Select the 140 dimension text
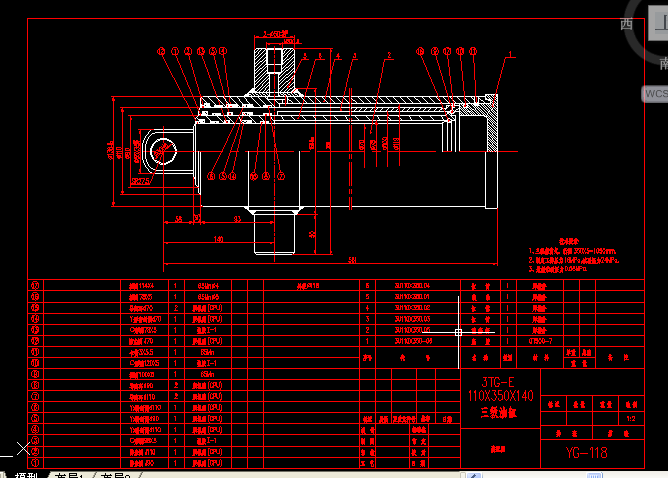Viewport: 668px width, 478px height. pos(218,239)
